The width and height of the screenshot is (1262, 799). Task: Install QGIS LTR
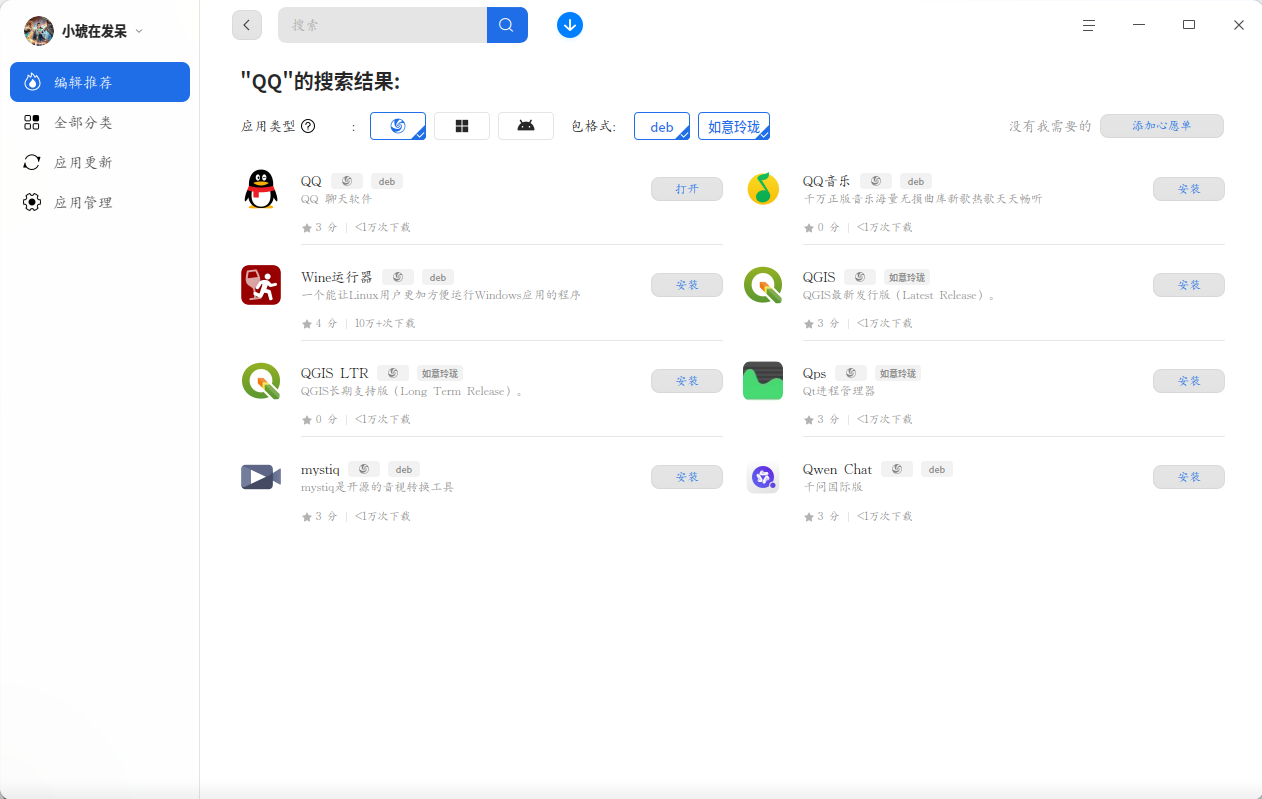[687, 381]
